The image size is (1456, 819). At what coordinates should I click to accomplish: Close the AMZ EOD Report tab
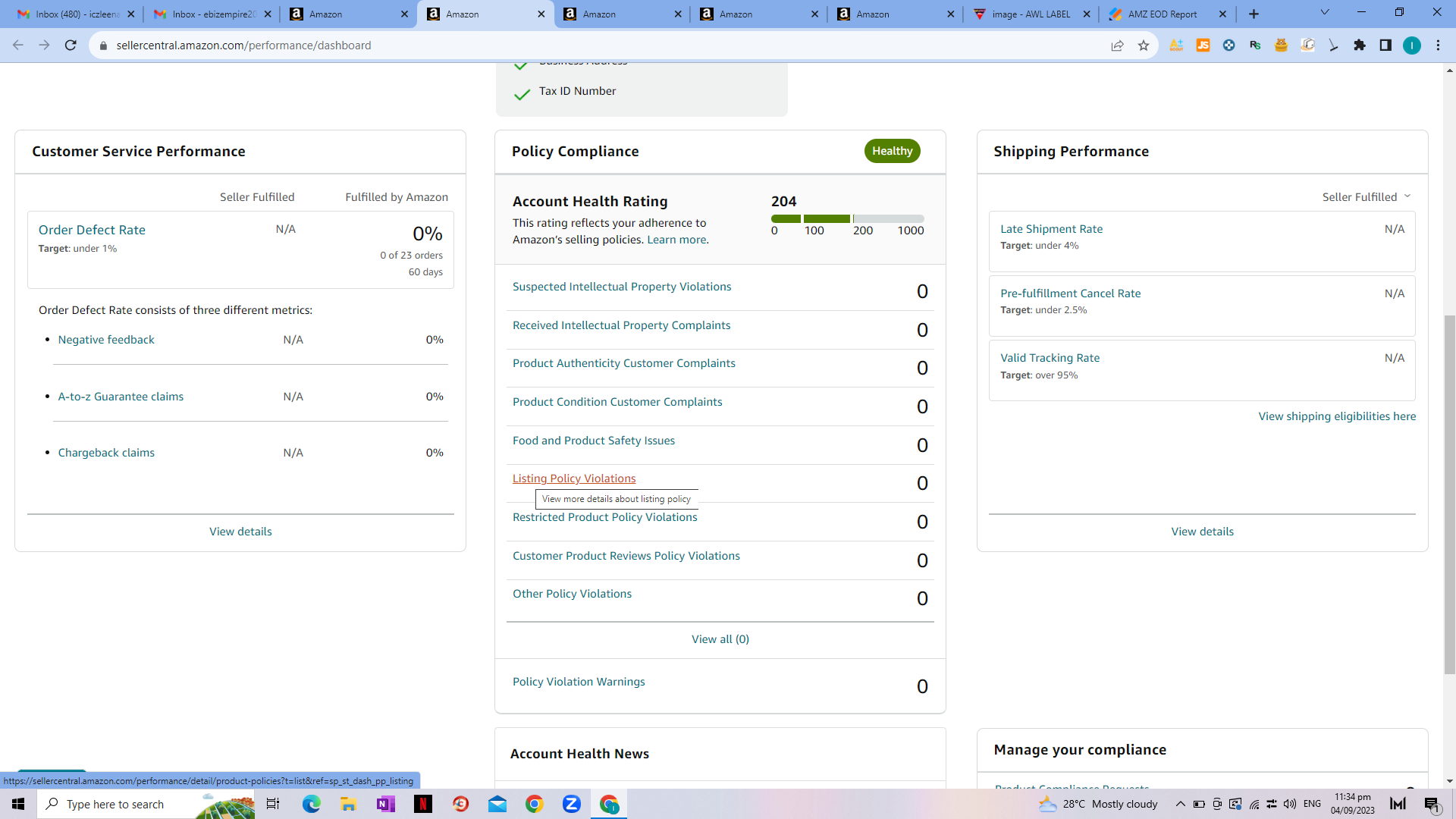(x=1222, y=14)
